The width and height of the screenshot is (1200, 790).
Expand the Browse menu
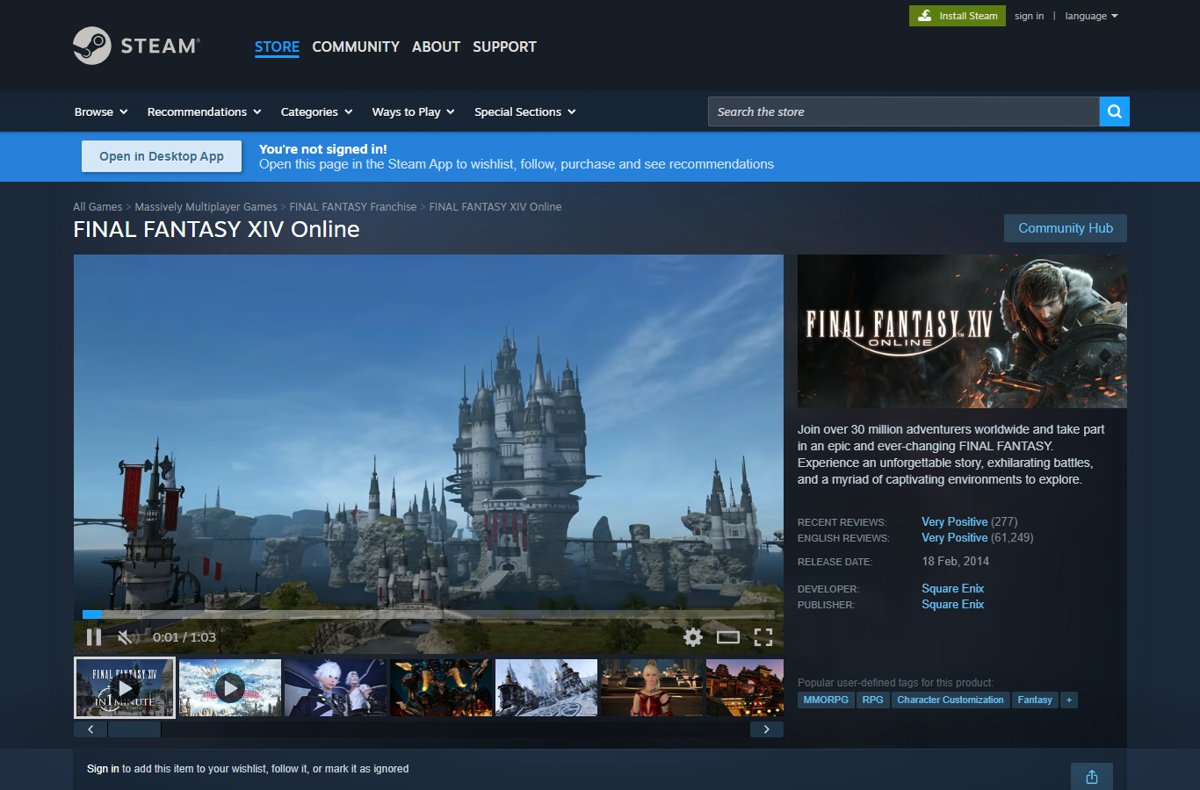pos(101,112)
